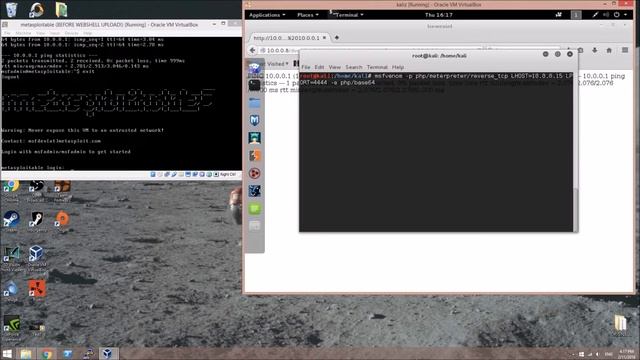
Task: Open the Kali power menu dropdown
Action: 620,15
